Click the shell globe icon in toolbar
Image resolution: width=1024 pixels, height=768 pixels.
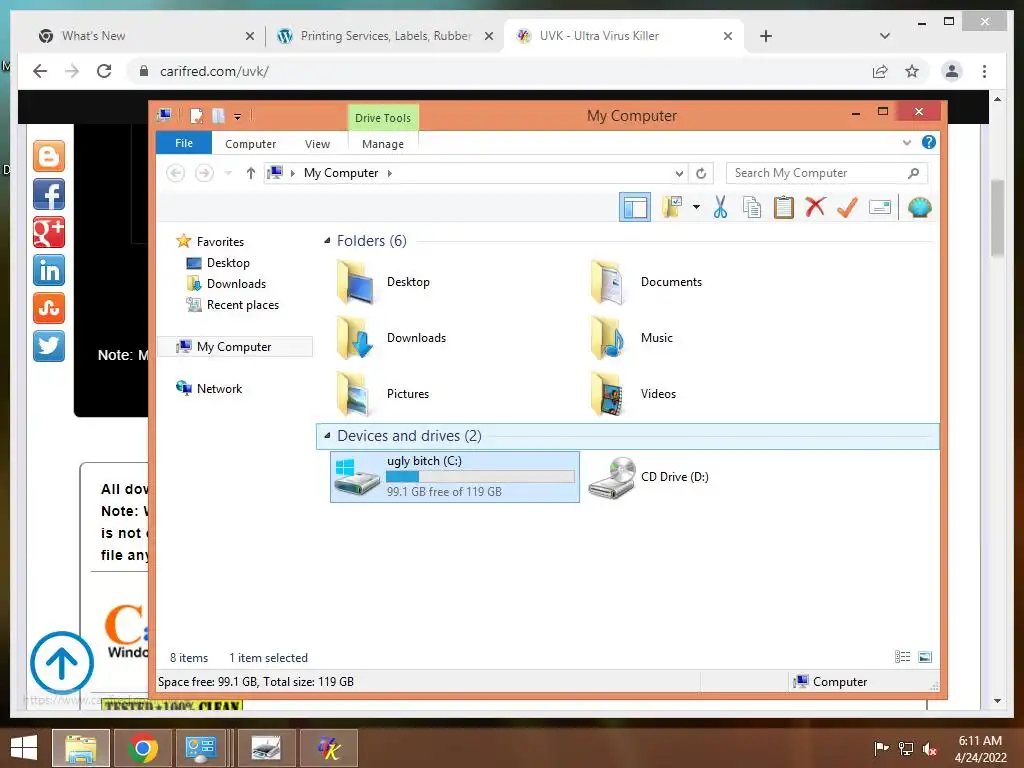(x=920, y=208)
